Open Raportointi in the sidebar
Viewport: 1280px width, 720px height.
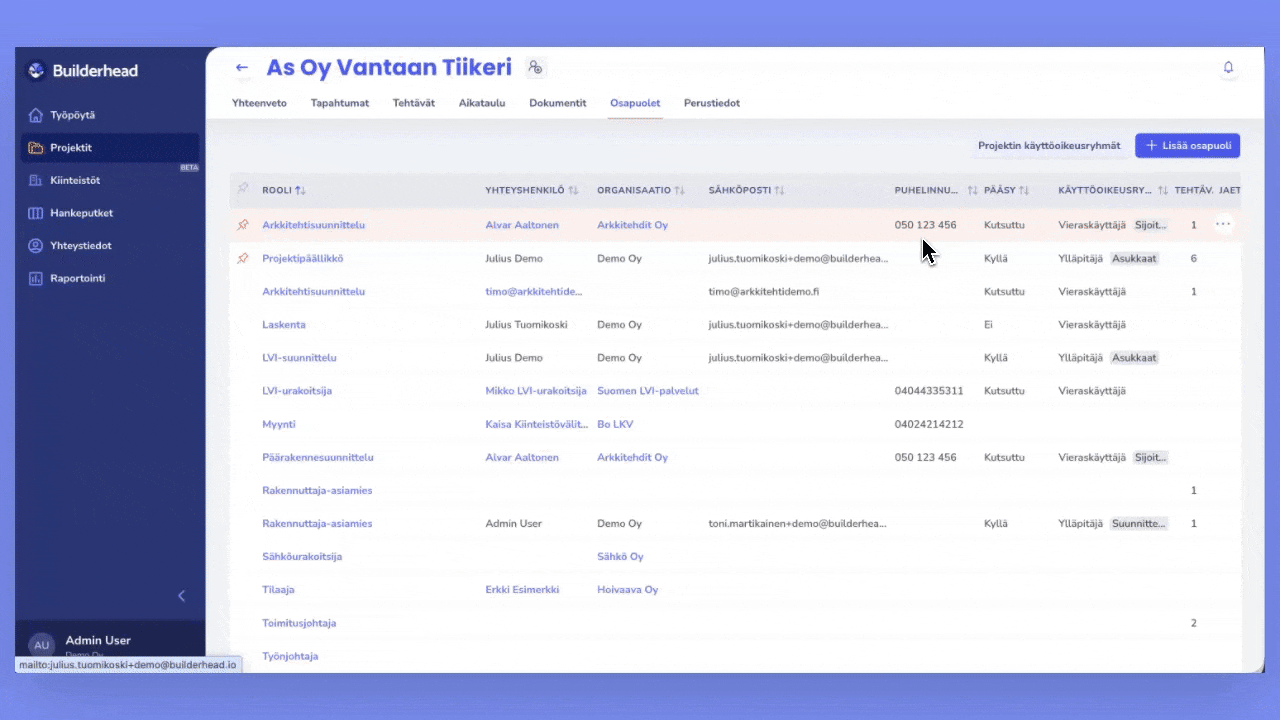[77, 278]
